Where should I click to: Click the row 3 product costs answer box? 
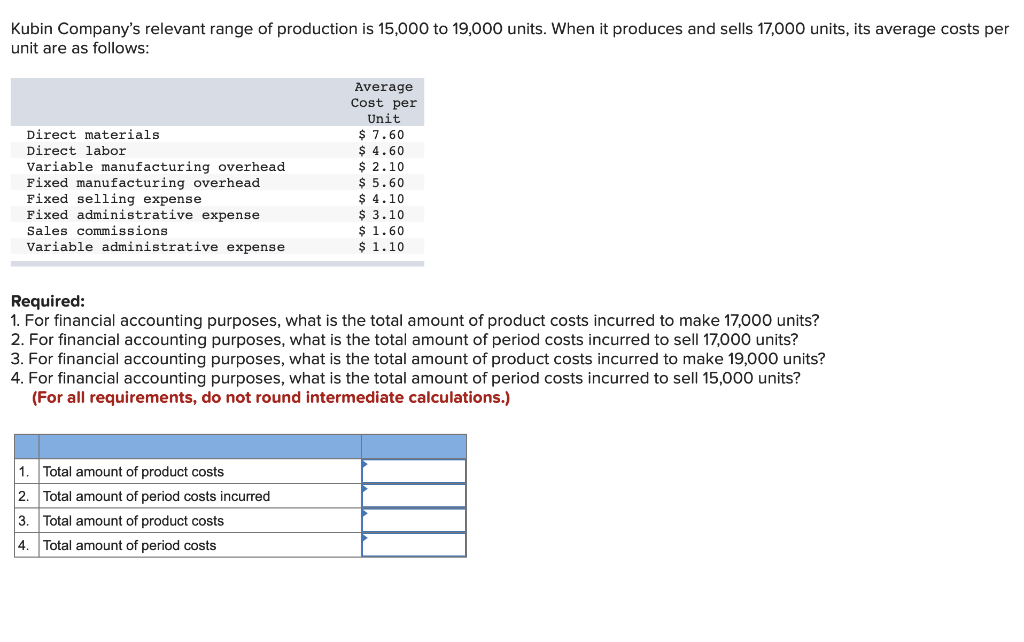pyautogui.click(x=415, y=520)
